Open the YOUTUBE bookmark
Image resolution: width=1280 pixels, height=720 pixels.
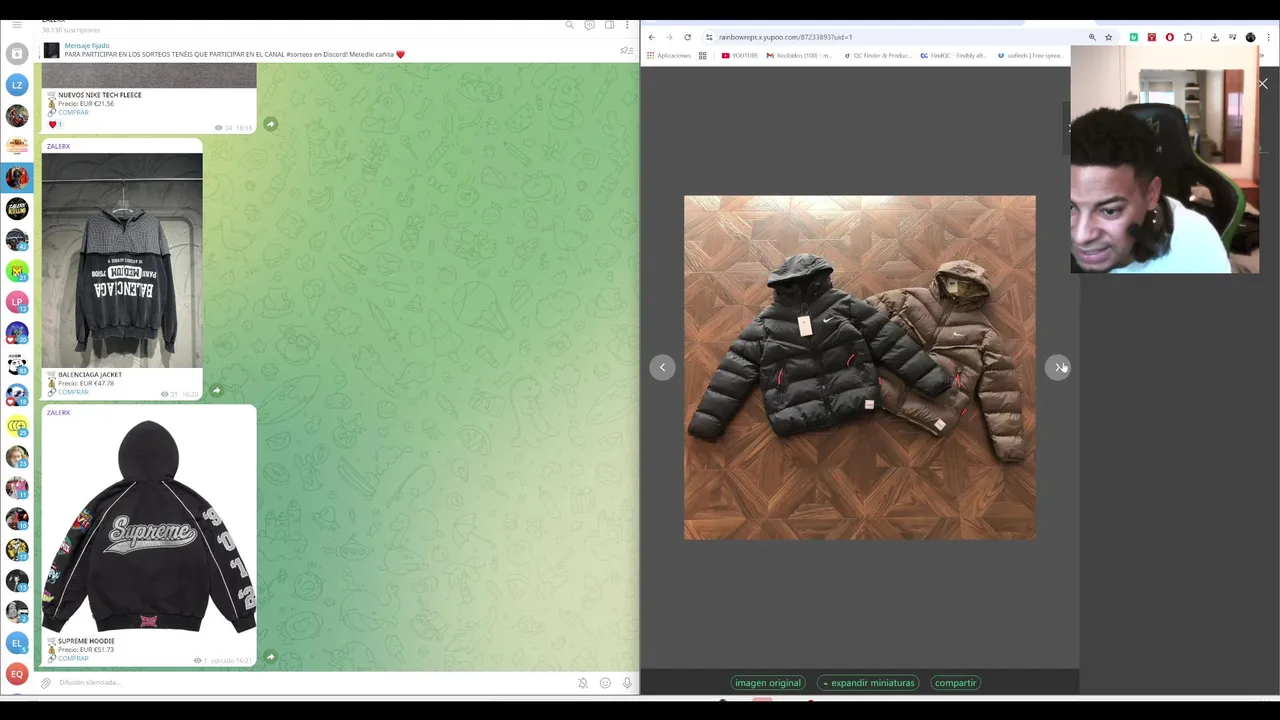[x=740, y=56]
